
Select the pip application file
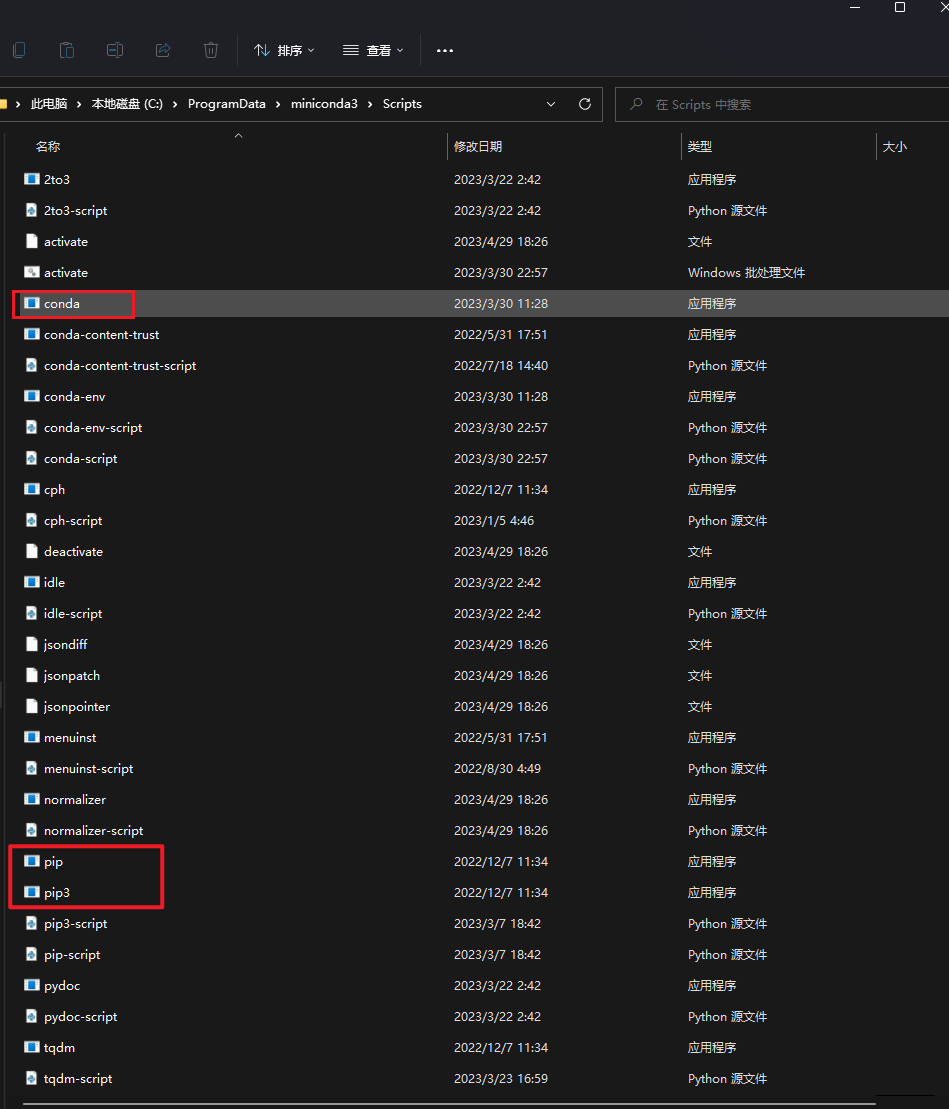(x=54, y=861)
